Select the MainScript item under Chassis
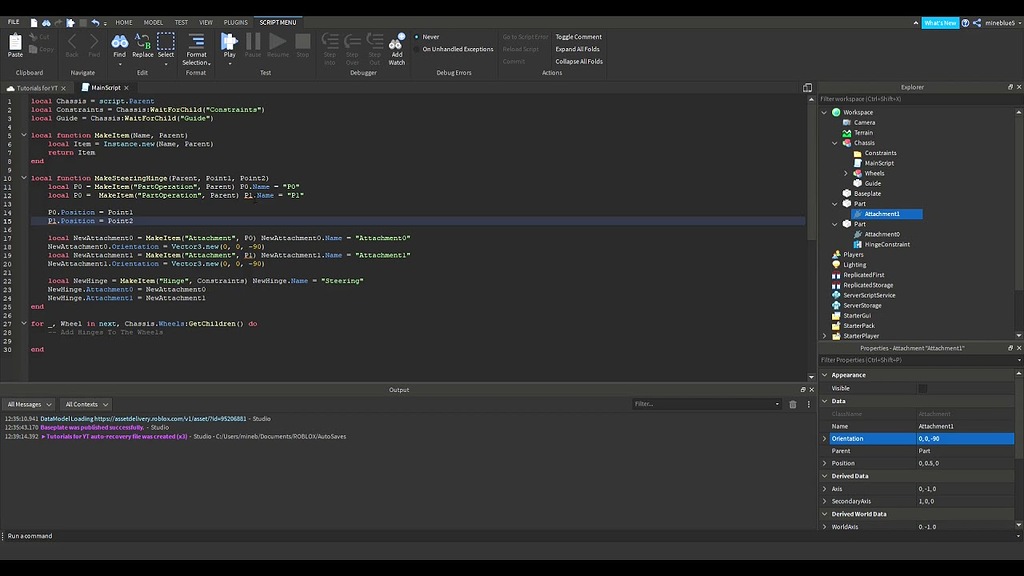 click(879, 163)
